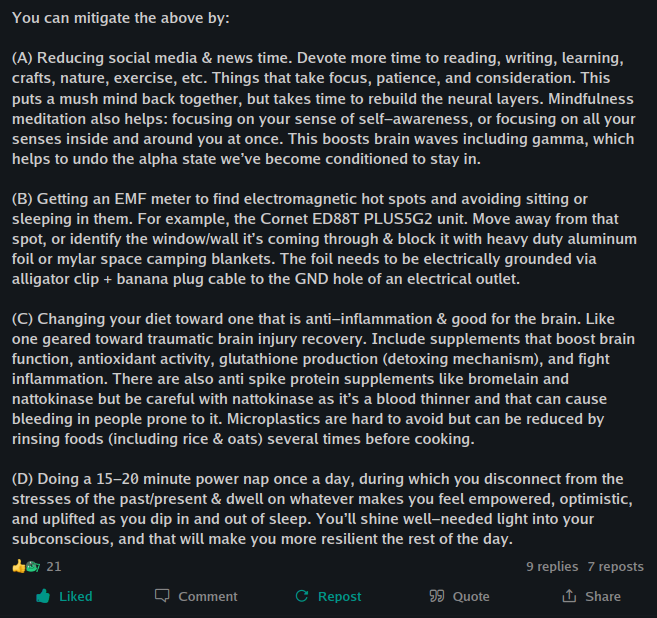Click the Comment speech bubble icon
Screen dimensions: 657x618
click(x=162, y=596)
